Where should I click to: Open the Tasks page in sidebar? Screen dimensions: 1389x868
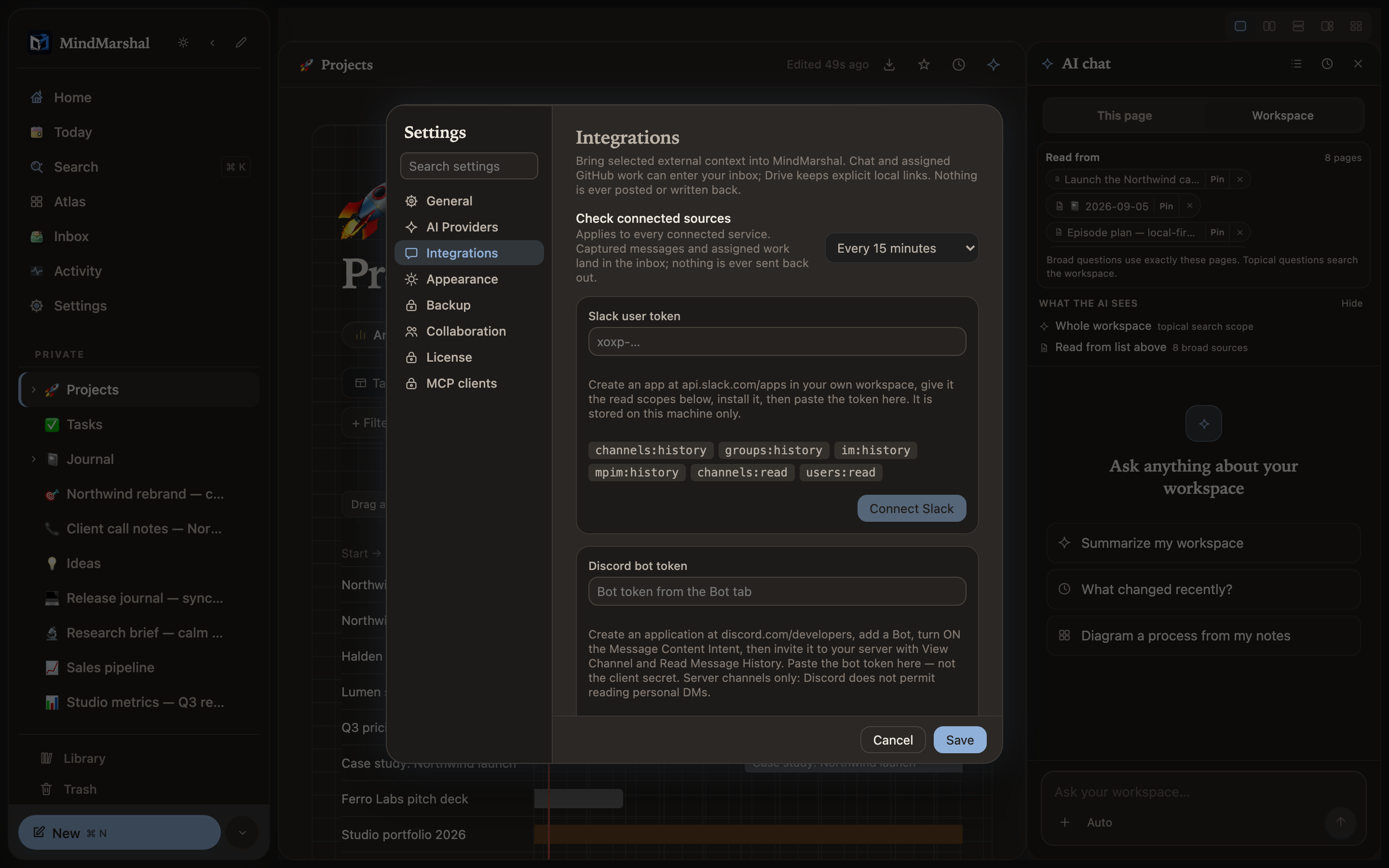[138, 425]
